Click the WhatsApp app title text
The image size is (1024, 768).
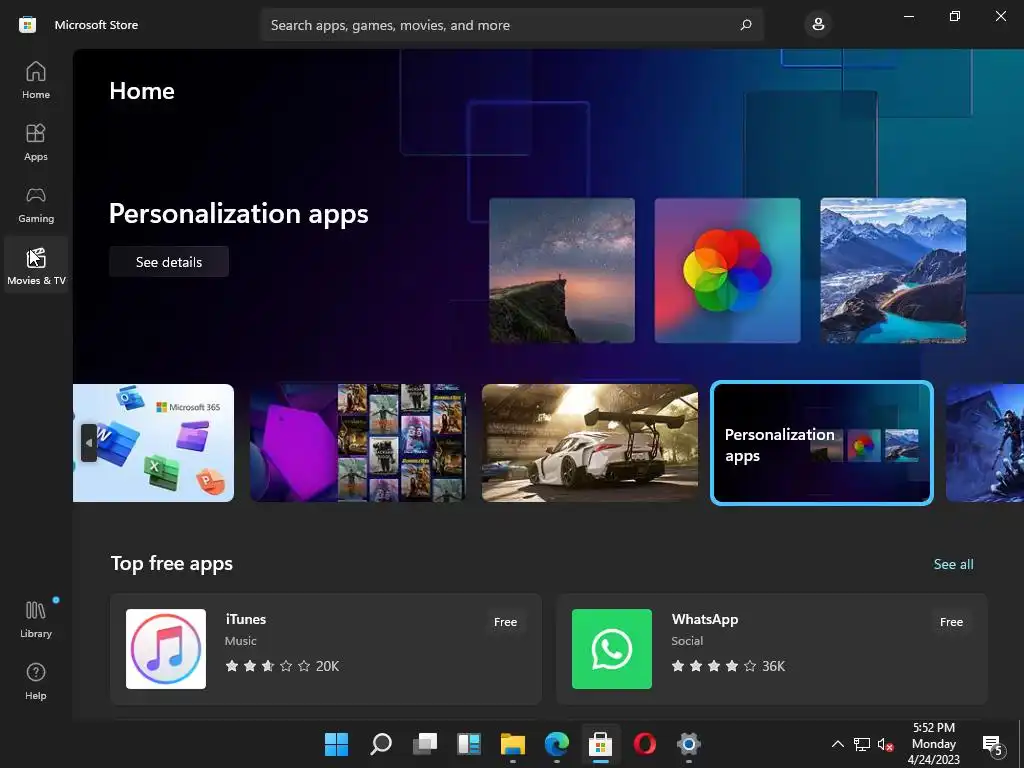[x=705, y=619]
